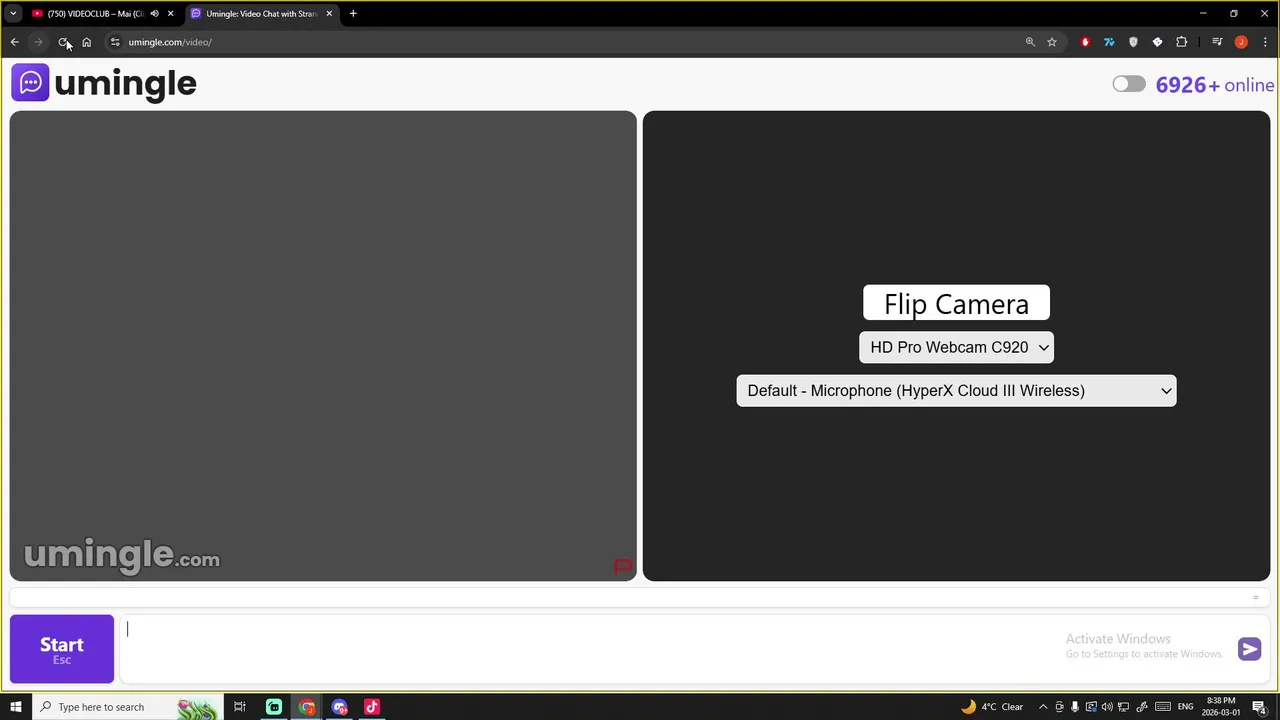The width and height of the screenshot is (1280, 720).
Task: Bookmark this page with the star icon
Action: [1052, 42]
